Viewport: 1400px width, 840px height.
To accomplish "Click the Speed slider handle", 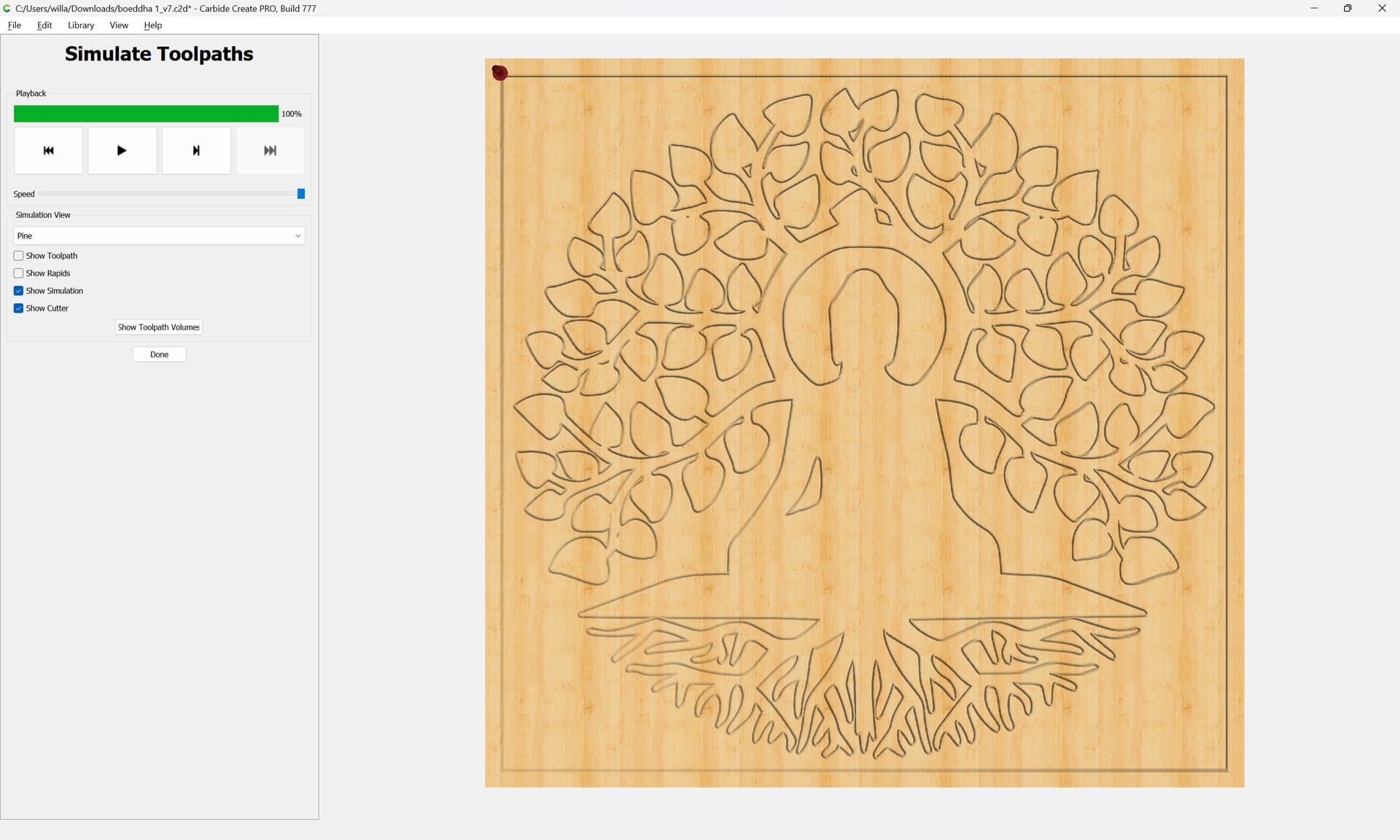I will [300, 194].
